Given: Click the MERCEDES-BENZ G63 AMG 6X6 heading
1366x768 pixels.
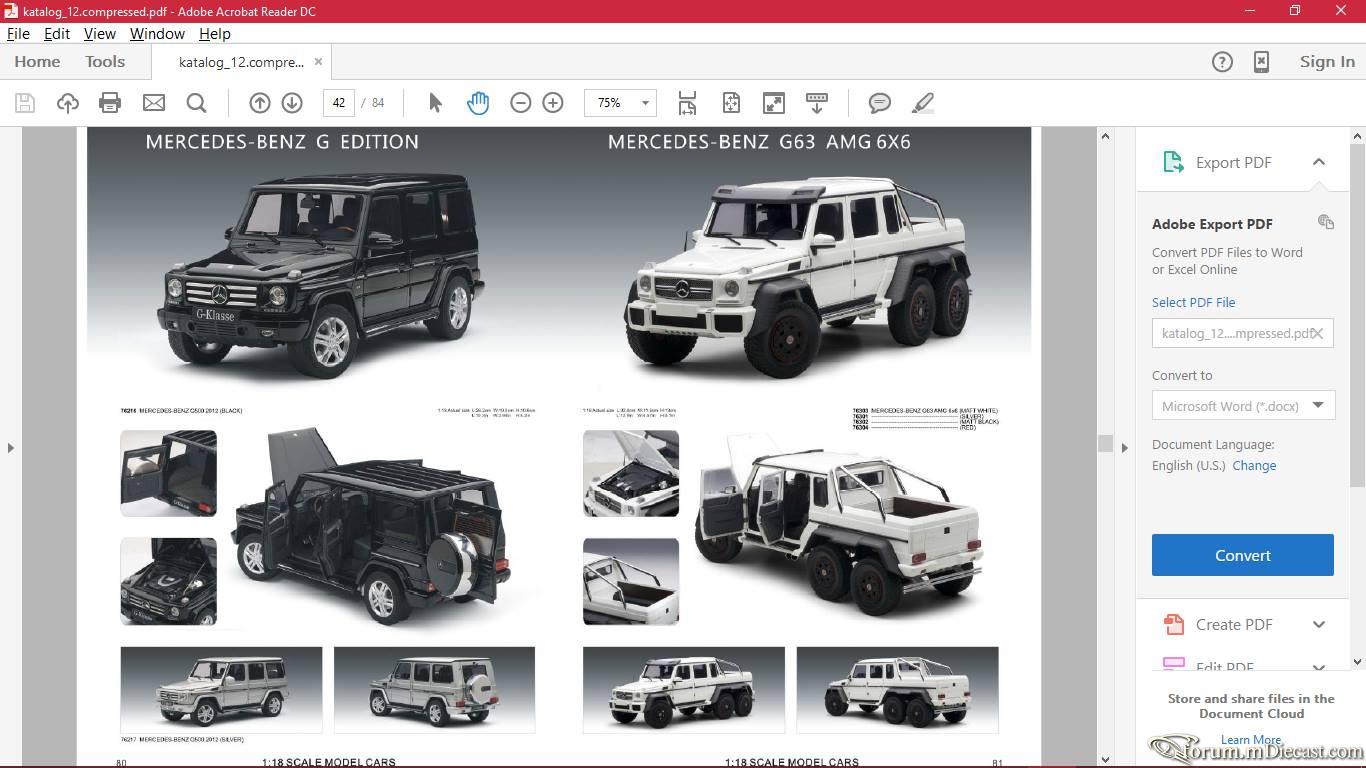Looking at the screenshot, I should tap(759, 142).
